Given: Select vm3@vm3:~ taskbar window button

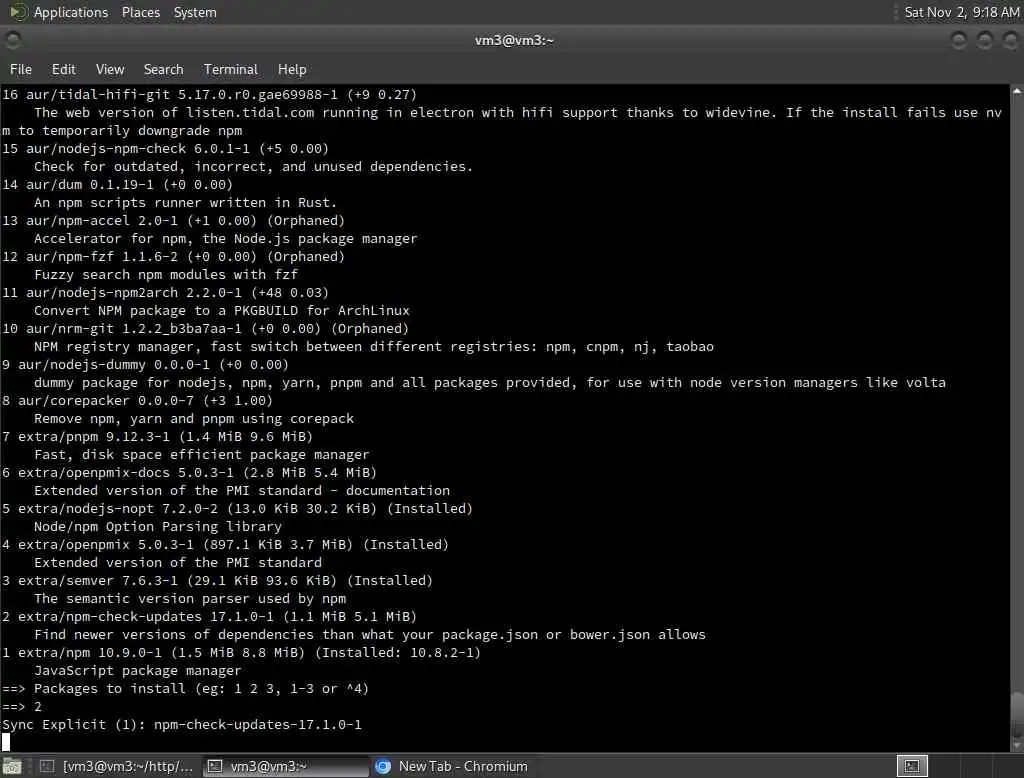Looking at the screenshot, I should click(x=285, y=766).
